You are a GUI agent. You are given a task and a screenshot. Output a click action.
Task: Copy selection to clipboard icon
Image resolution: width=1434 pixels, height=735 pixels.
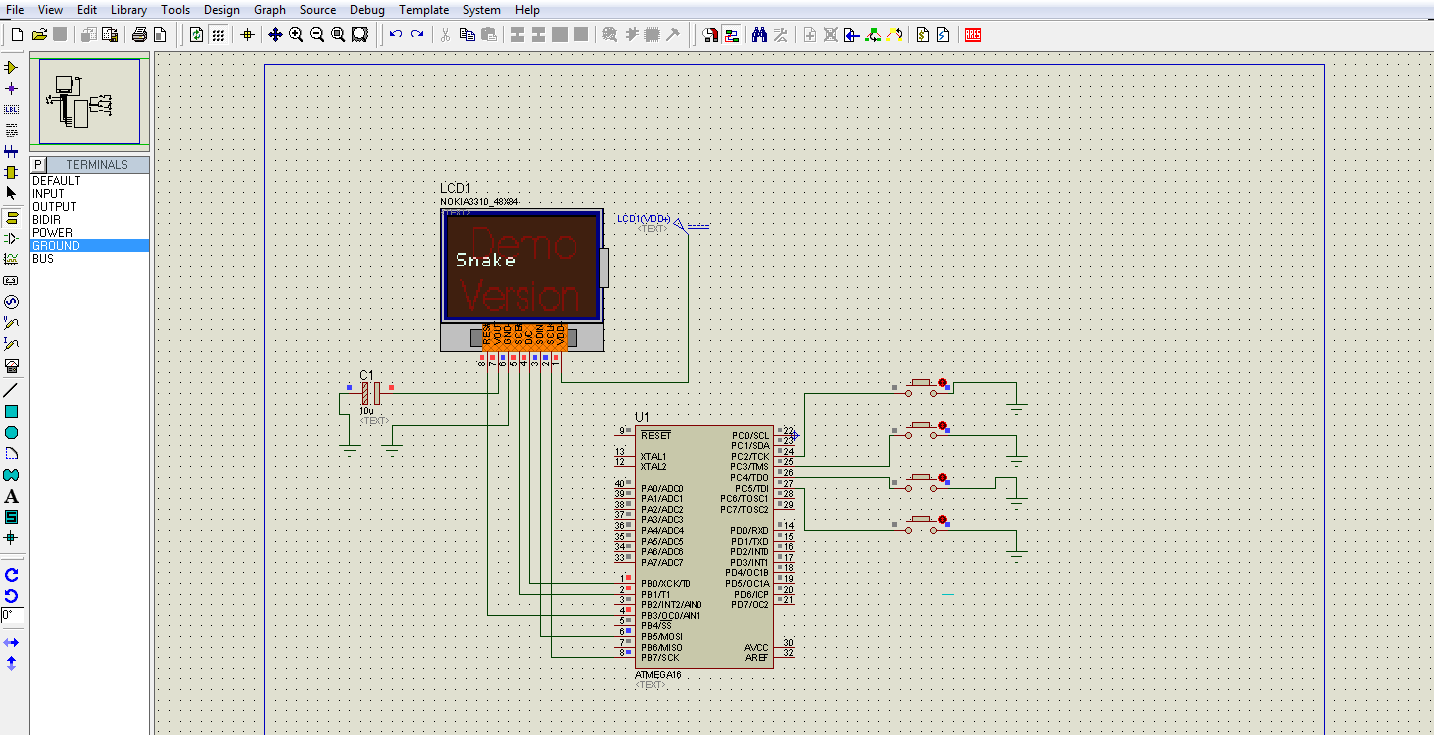(467, 34)
